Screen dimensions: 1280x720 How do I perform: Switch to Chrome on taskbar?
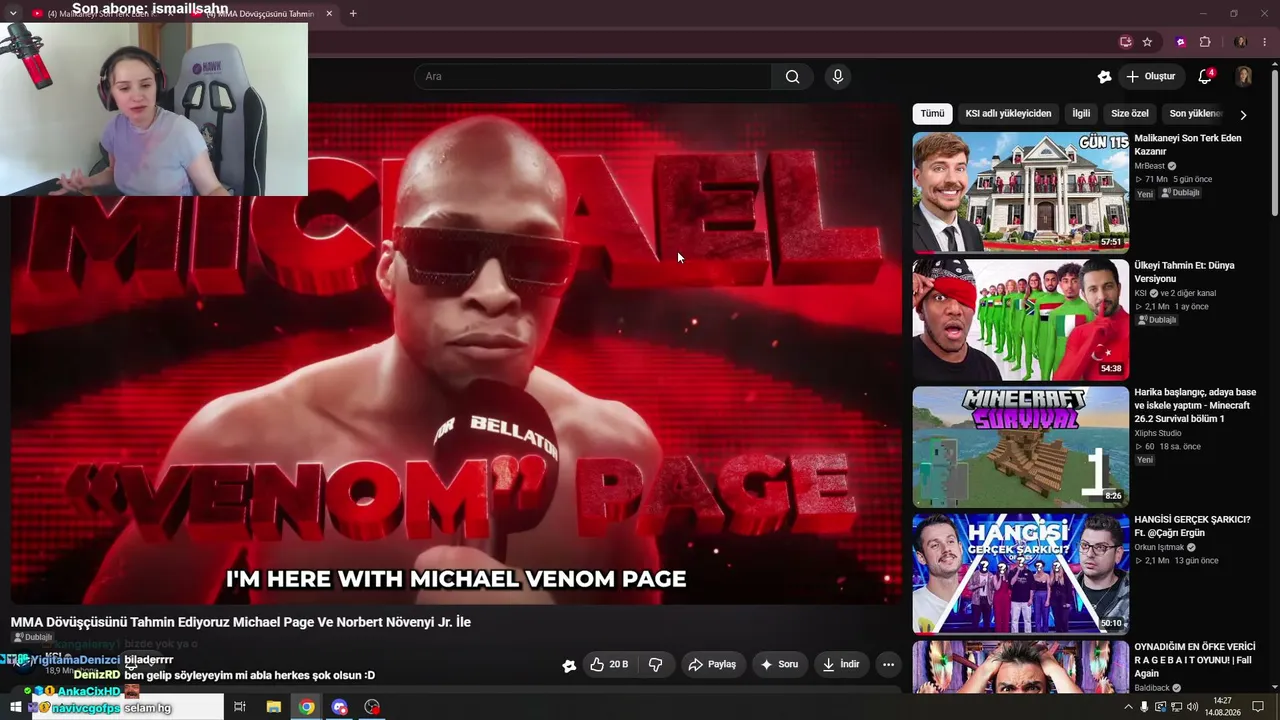(x=306, y=707)
